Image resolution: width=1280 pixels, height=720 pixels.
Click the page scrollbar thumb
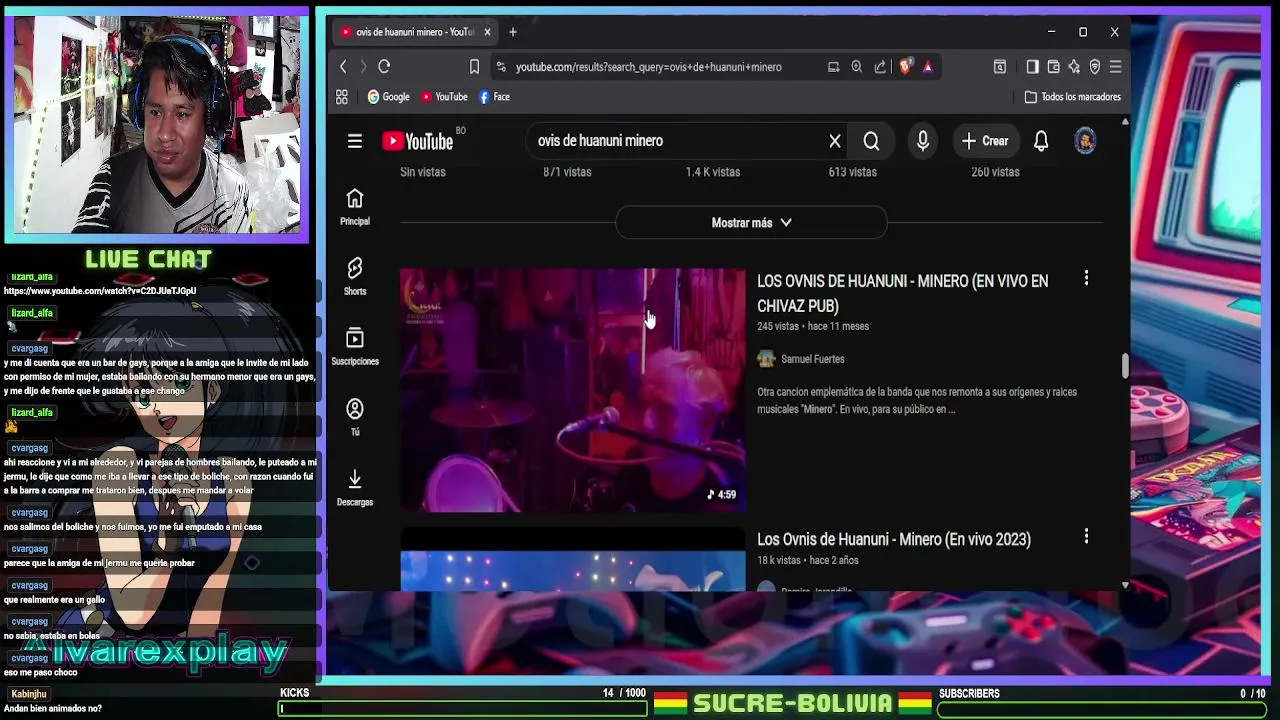(x=1125, y=366)
